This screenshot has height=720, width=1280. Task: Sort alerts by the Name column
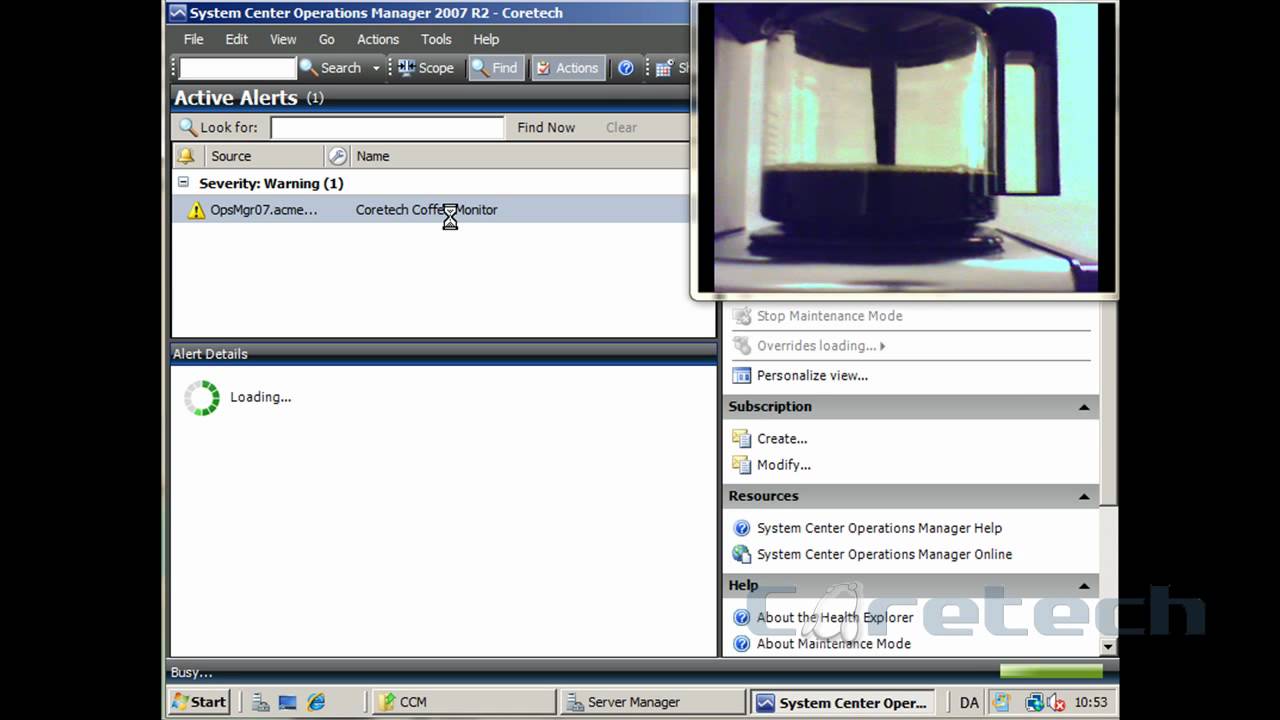point(373,156)
